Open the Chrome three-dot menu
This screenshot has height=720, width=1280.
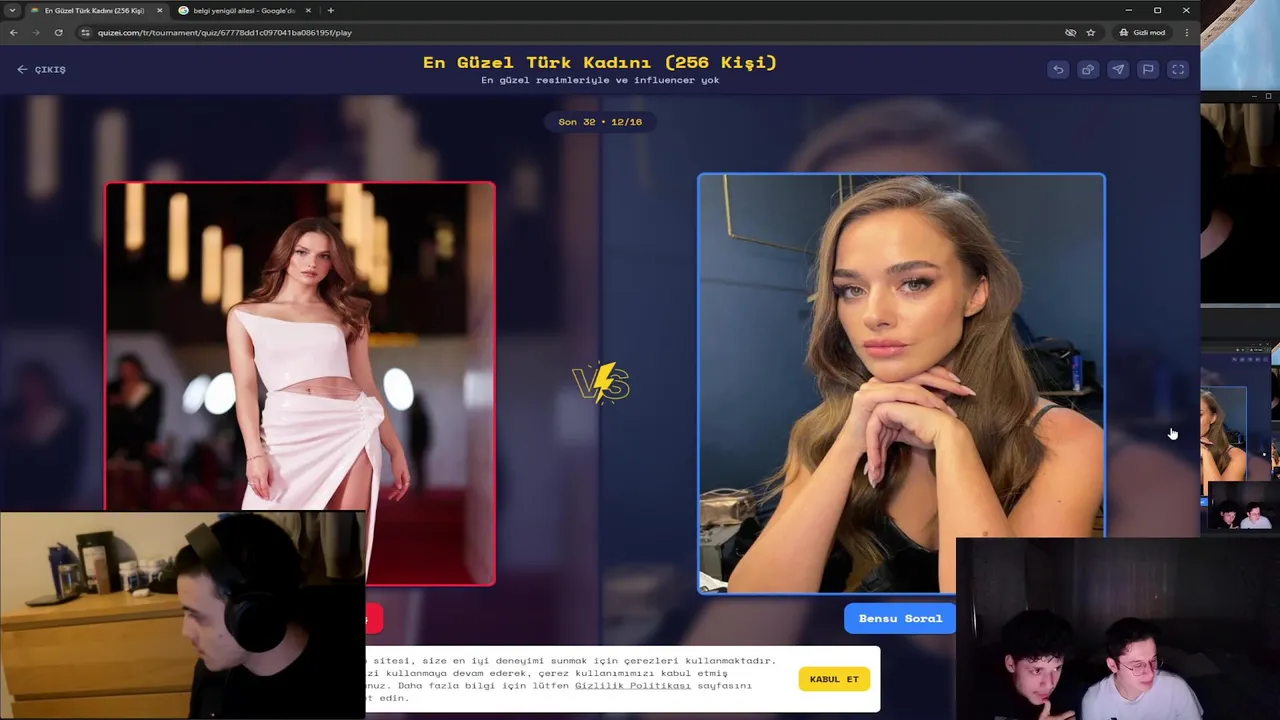tap(1187, 32)
